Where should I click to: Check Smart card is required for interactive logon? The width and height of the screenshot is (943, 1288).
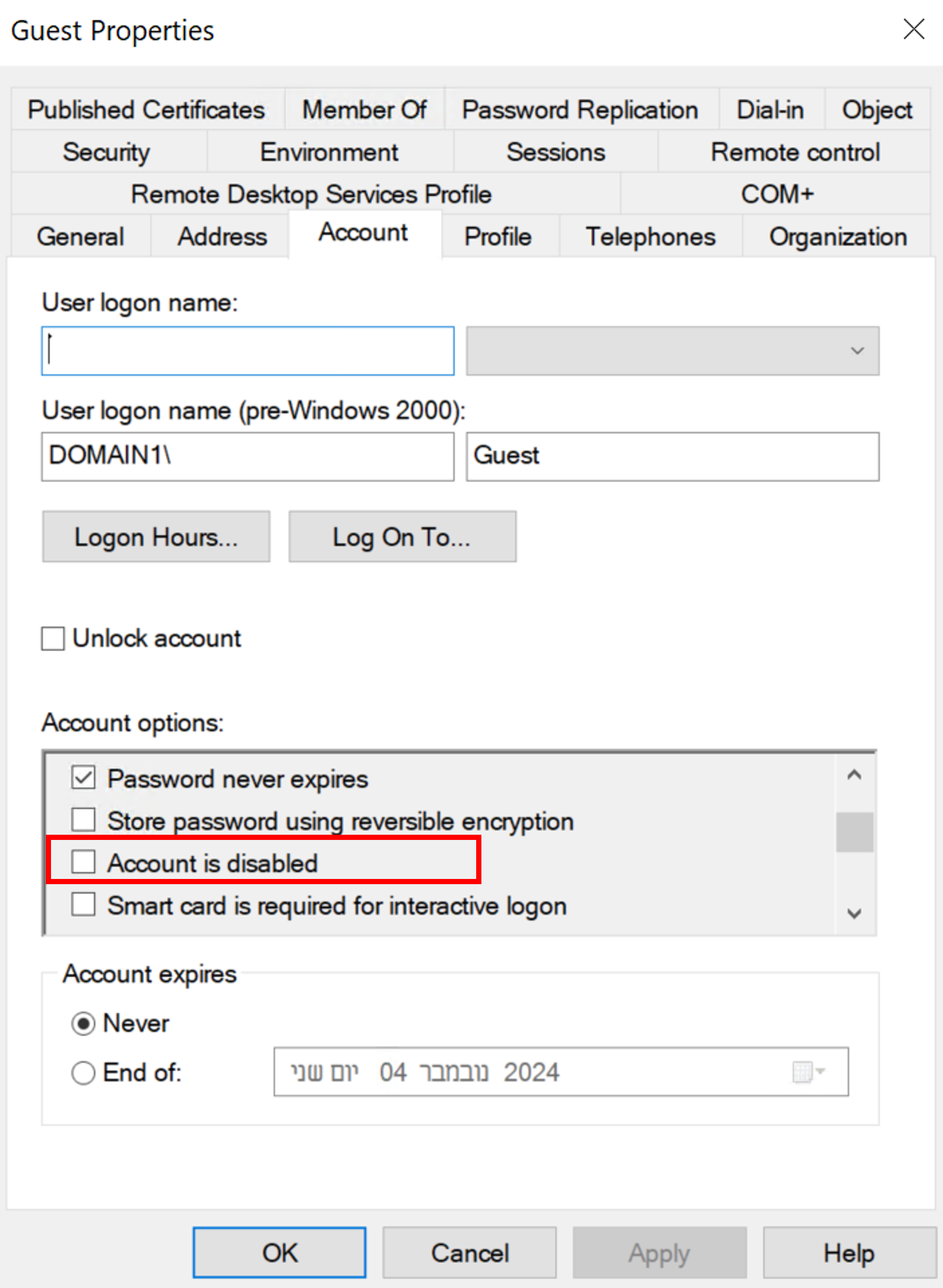(83, 906)
